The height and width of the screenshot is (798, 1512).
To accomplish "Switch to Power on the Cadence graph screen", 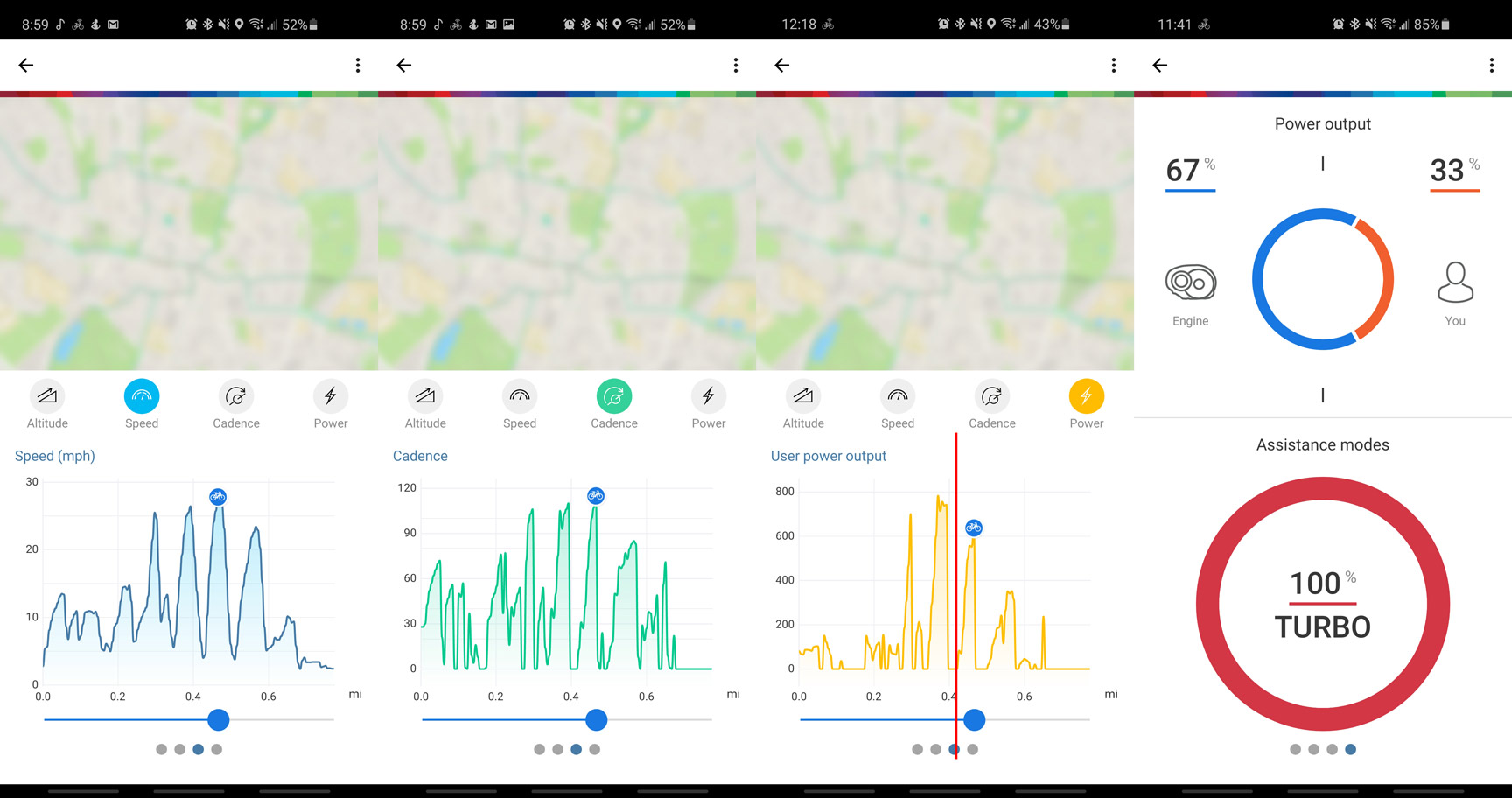I will tap(708, 396).
